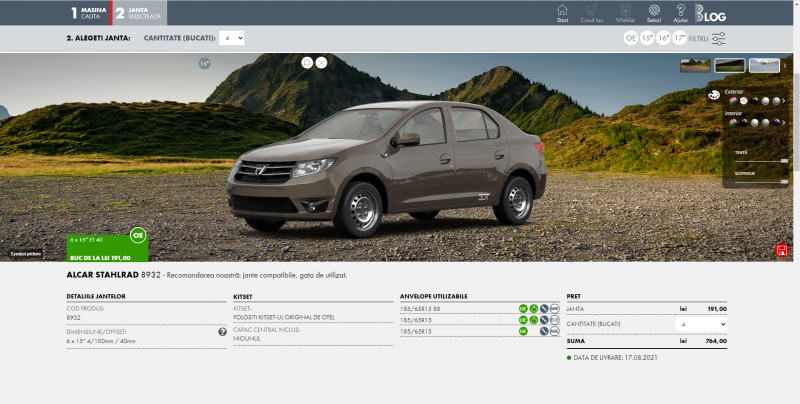Click the dimension help question mark
The image size is (800, 404).
coord(222,332)
